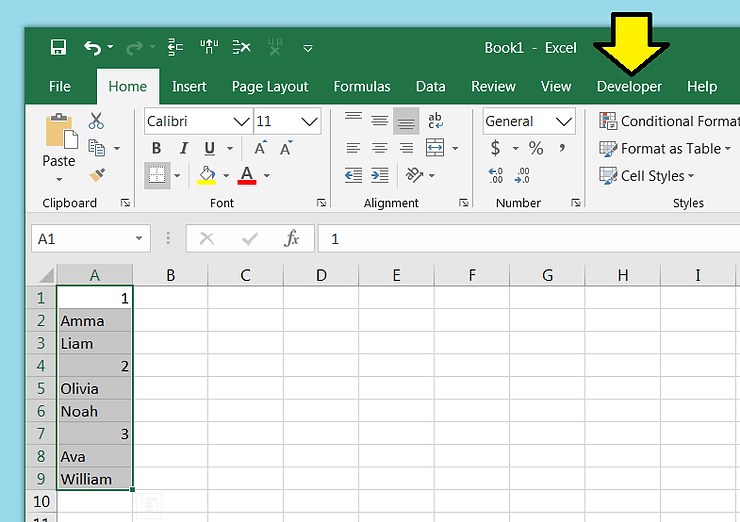
Task: Expand the General number format dropdown
Action: (x=565, y=121)
